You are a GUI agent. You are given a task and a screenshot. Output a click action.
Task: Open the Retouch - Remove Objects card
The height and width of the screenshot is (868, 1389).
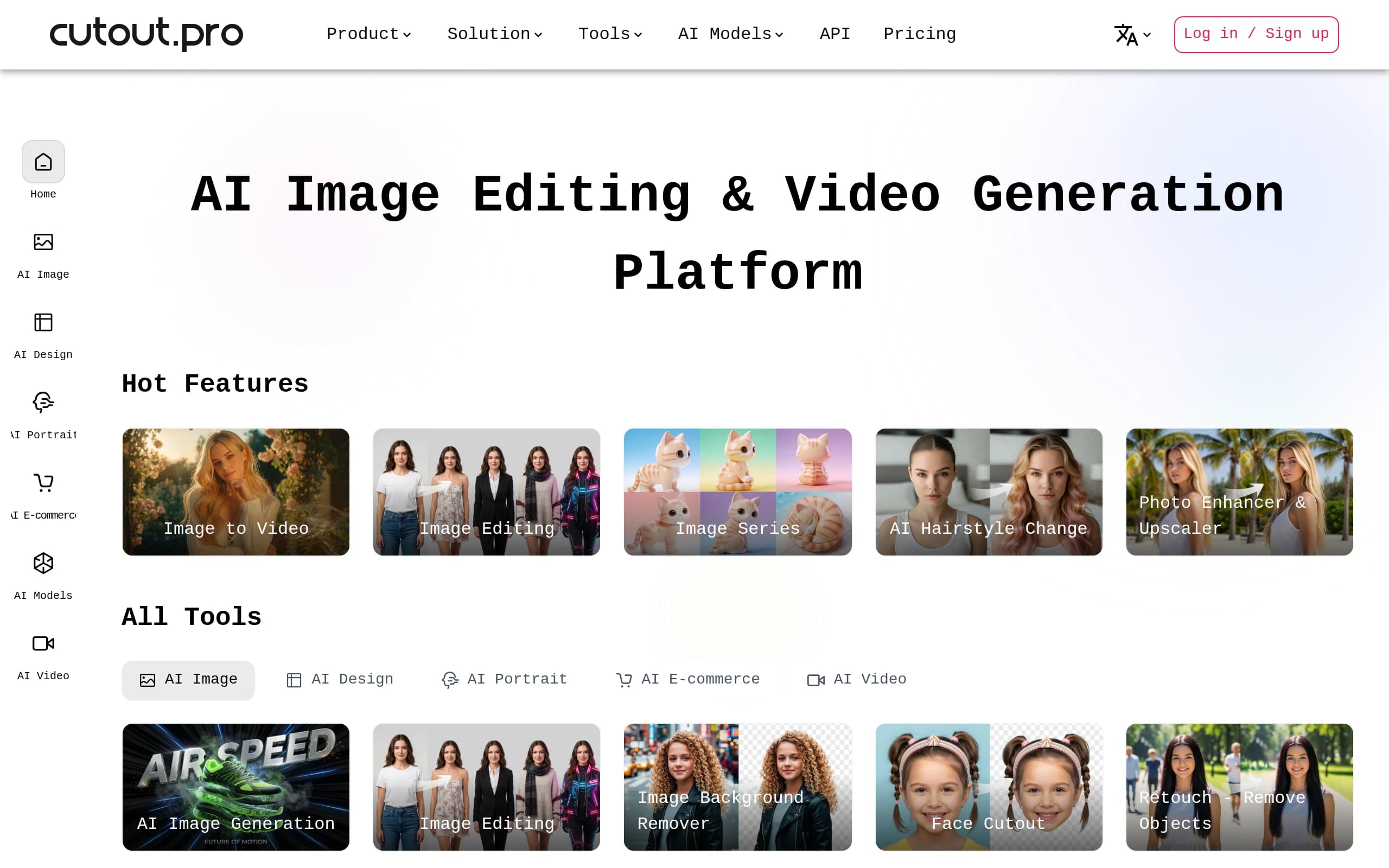click(x=1240, y=787)
